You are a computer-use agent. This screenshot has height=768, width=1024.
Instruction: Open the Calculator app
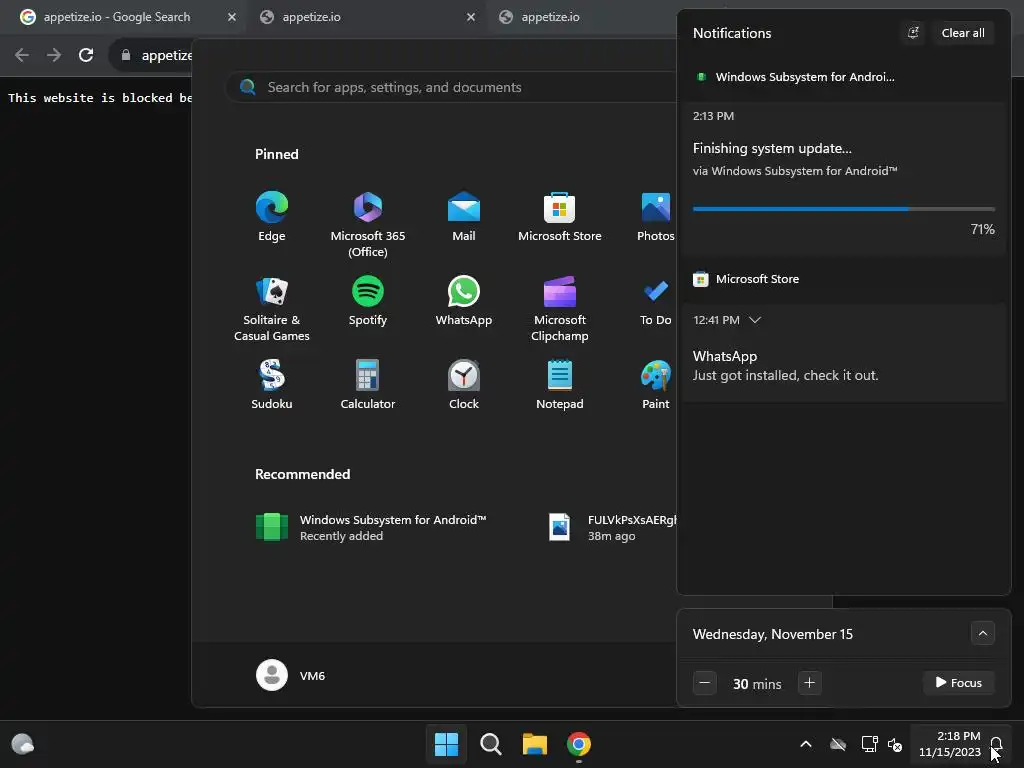click(x=368, y=385)
